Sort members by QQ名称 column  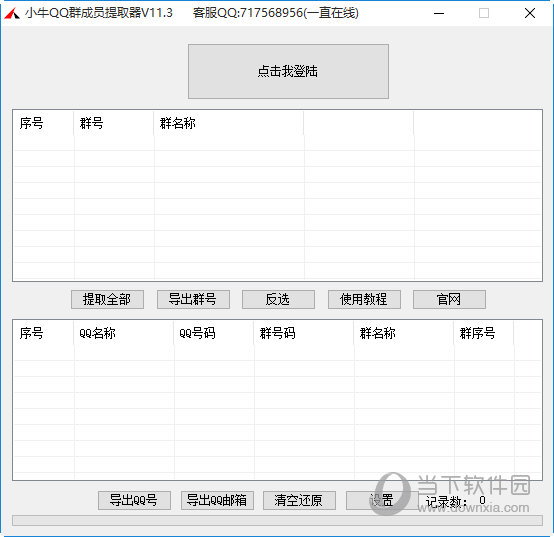124,333
